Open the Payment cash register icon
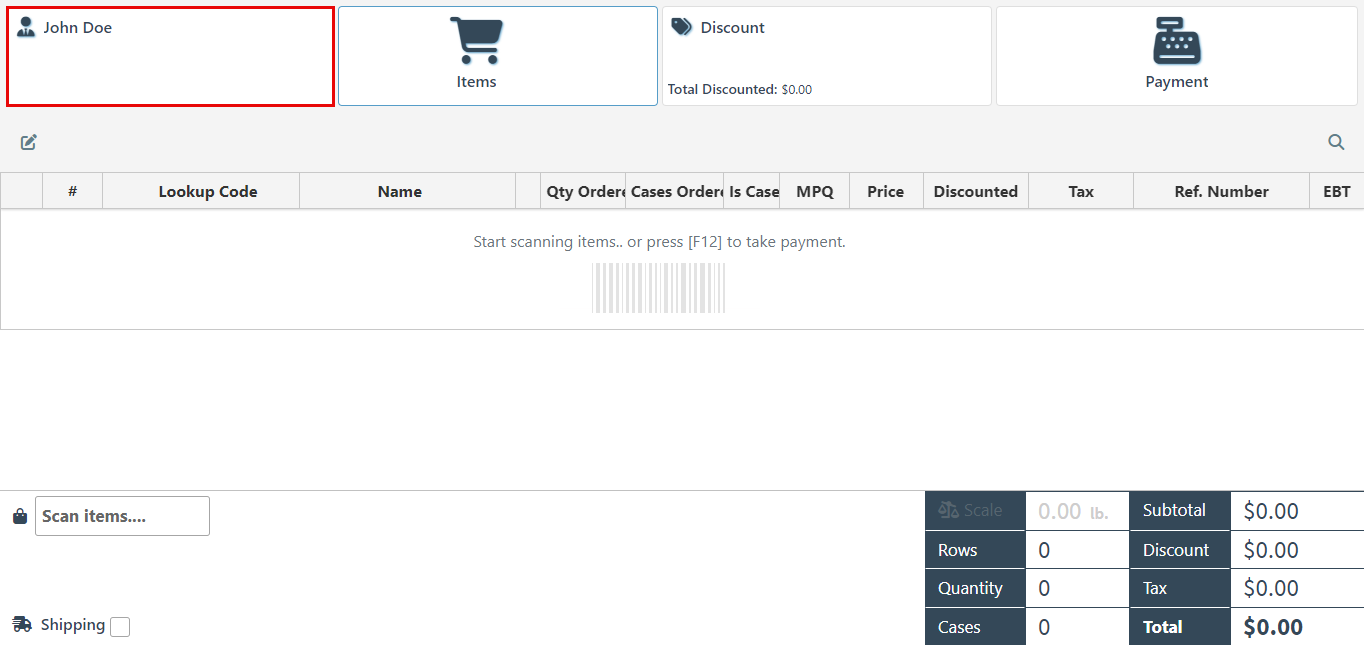 coord(1176,41)
